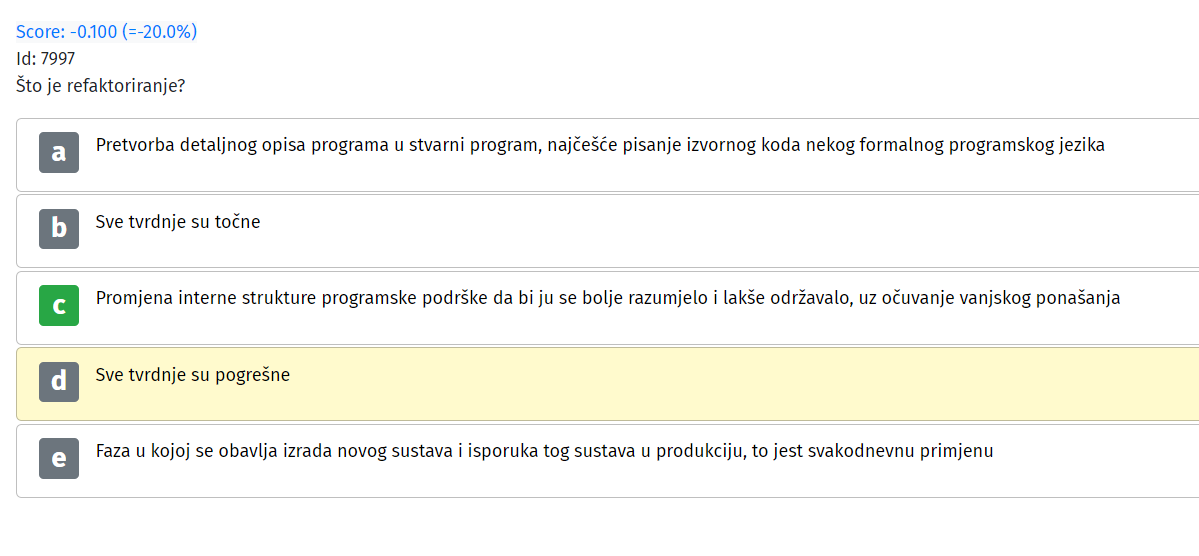Click the word 'Score:' at the top
The height and width of the screenshot is (556, 1199).
(40, 32)
